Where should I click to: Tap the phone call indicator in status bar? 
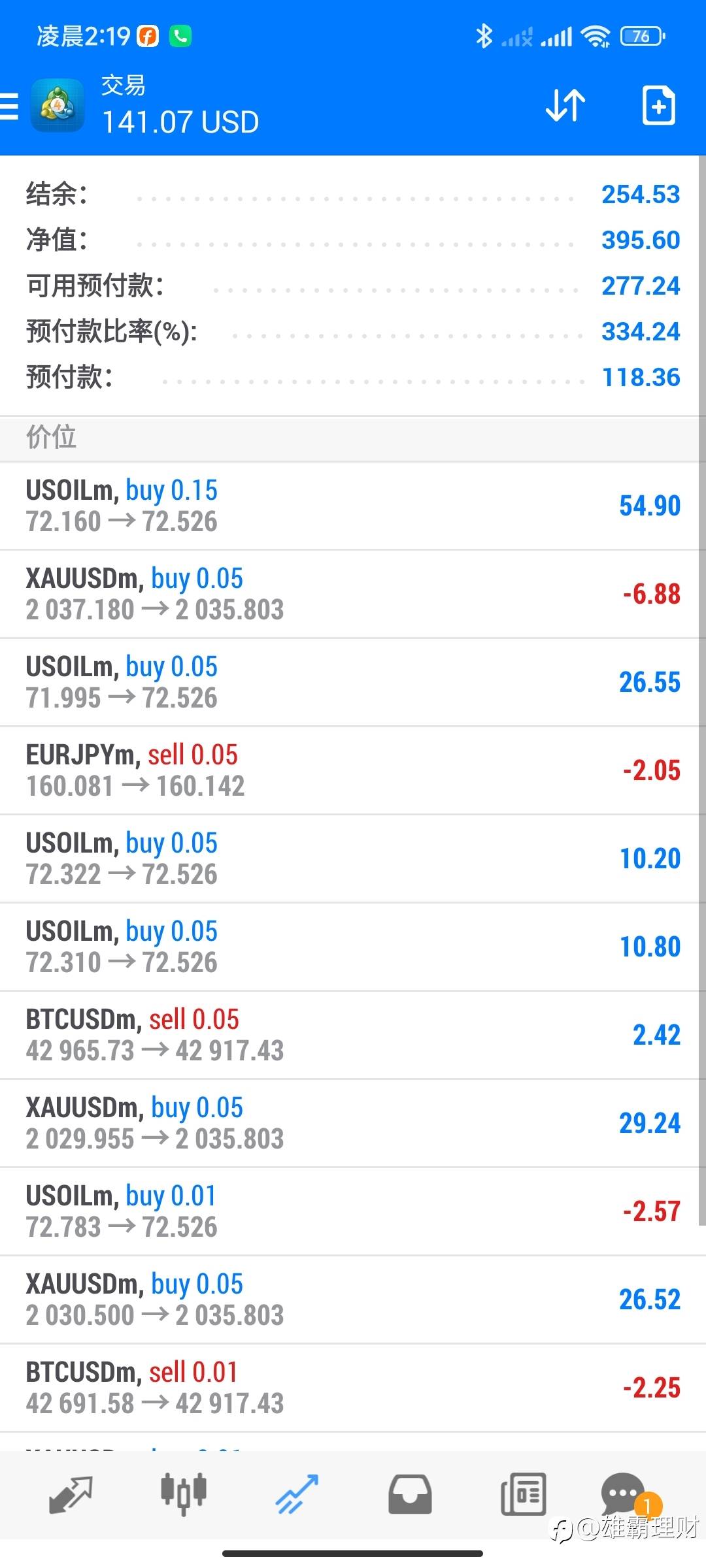180,37
